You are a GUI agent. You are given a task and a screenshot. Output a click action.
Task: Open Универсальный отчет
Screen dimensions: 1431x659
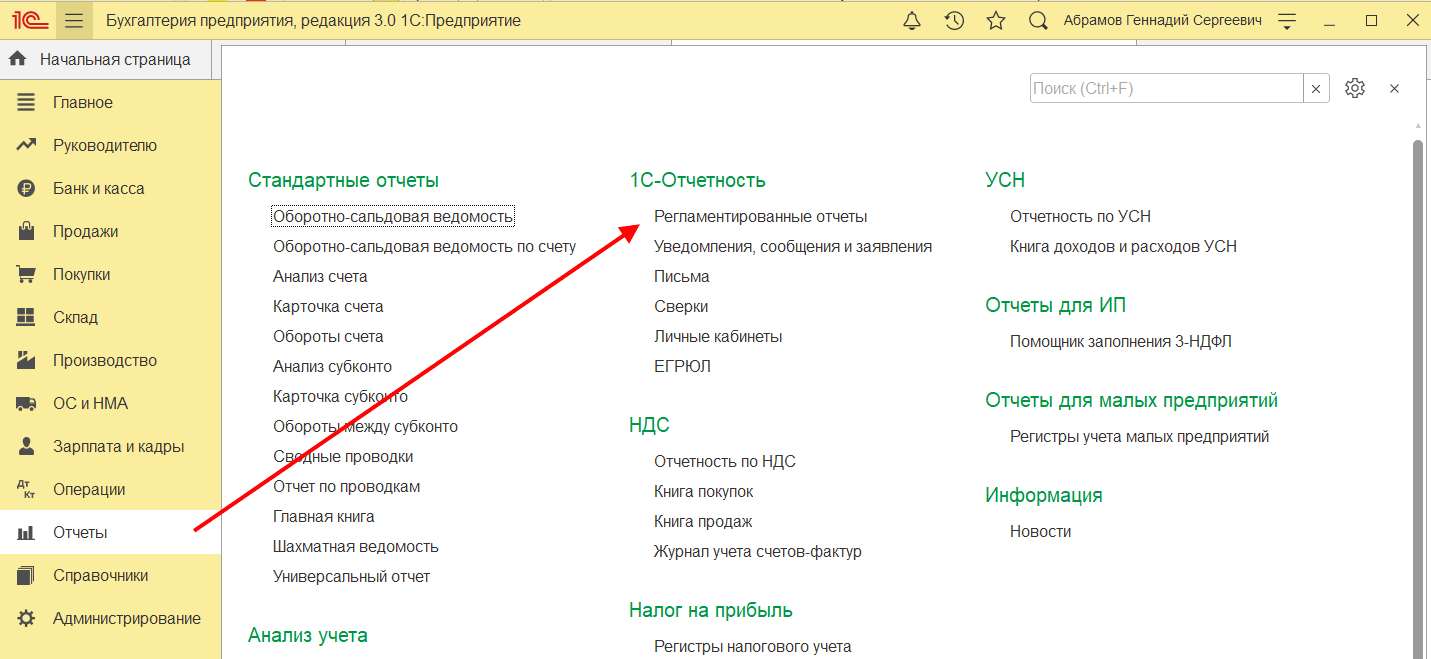[352, 576]
